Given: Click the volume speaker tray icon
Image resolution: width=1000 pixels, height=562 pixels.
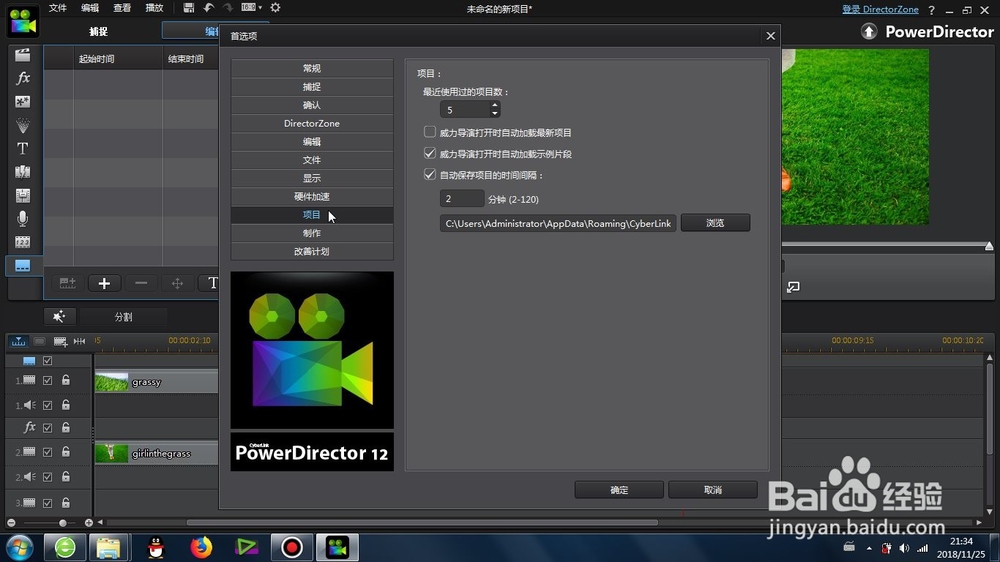Looking at the screenshot, I should (x=904, y=548).
